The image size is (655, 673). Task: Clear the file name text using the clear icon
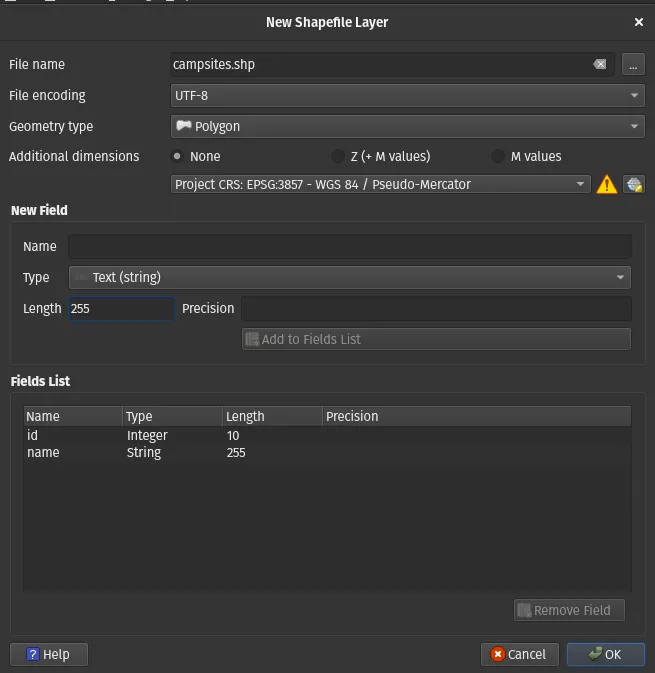pyautogui.click(x=600, y=64)
